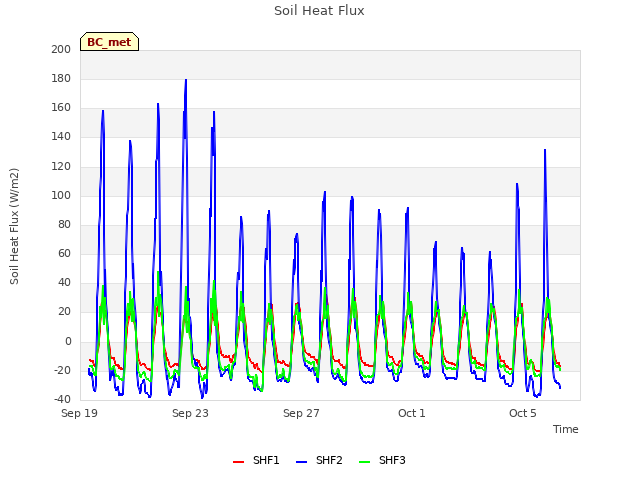Click the BC_met annotation label

109,42
